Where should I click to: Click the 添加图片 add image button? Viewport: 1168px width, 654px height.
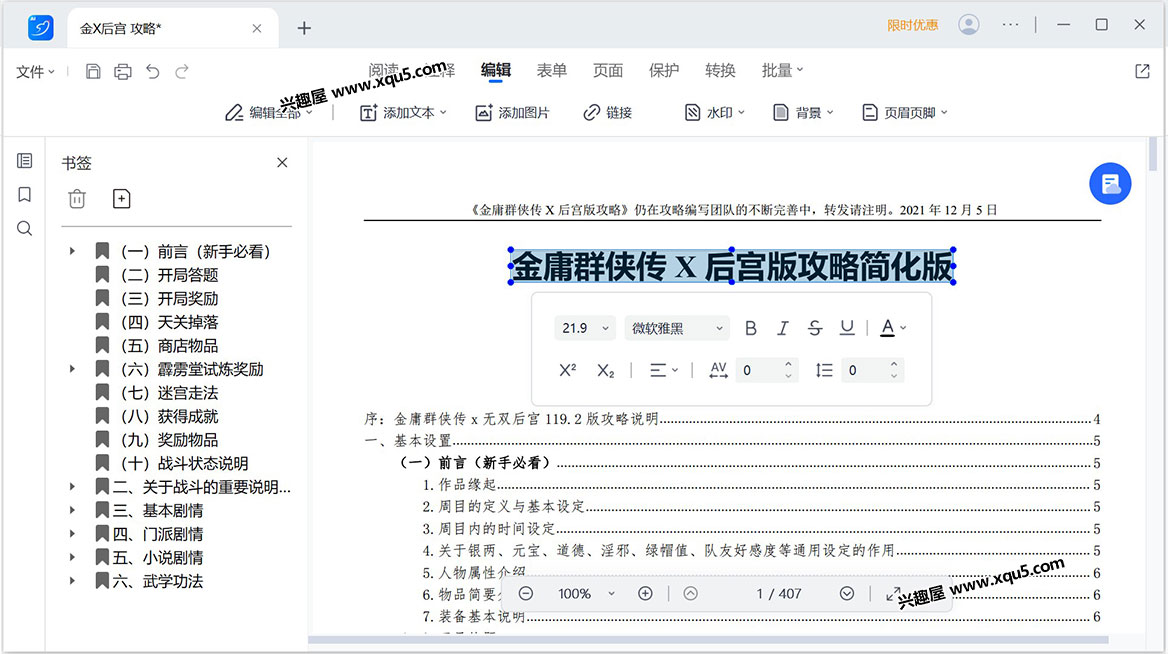coord(512,112)
